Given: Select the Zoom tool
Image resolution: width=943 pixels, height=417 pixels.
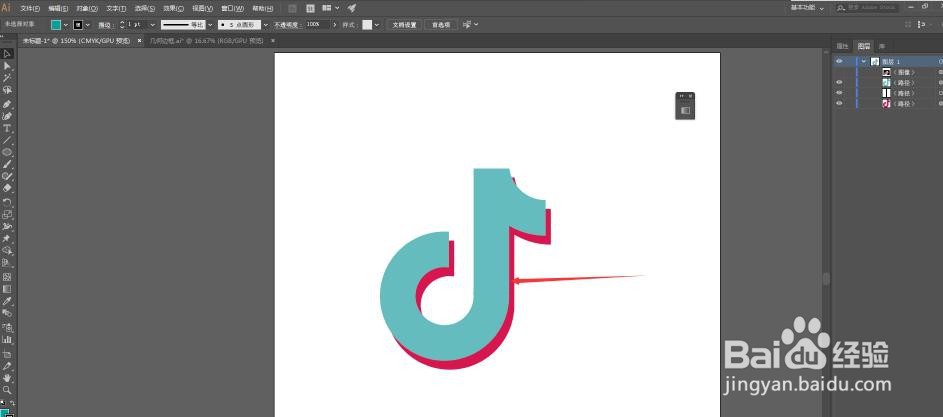Looking at the screenshot, I should pyautogui.click(x=7, y=390).
